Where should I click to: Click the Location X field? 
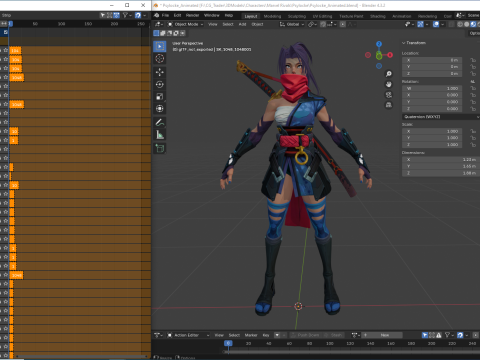(432, 60)
